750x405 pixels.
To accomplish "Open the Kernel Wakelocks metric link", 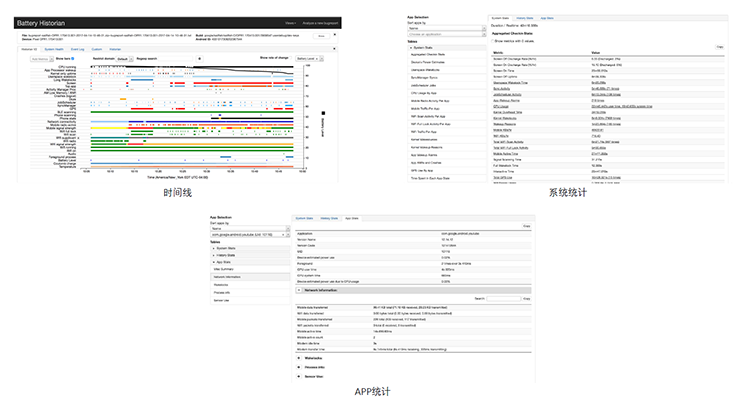I will click(x=505, y=118).
